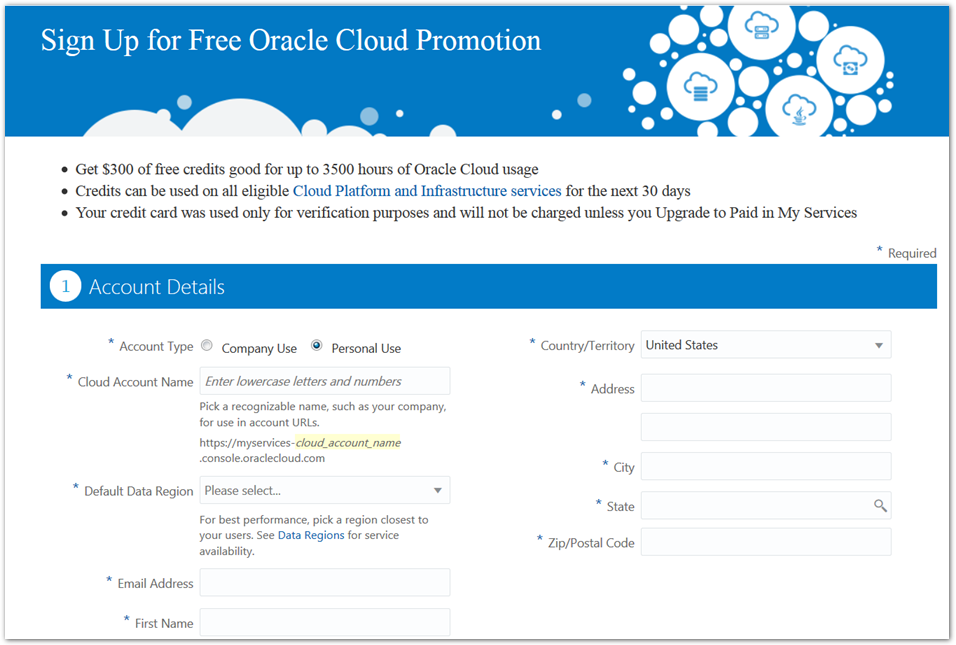Screen dimensions: 956x645
Task: Click the State field search magnifier icon
Action: (880, 506)
